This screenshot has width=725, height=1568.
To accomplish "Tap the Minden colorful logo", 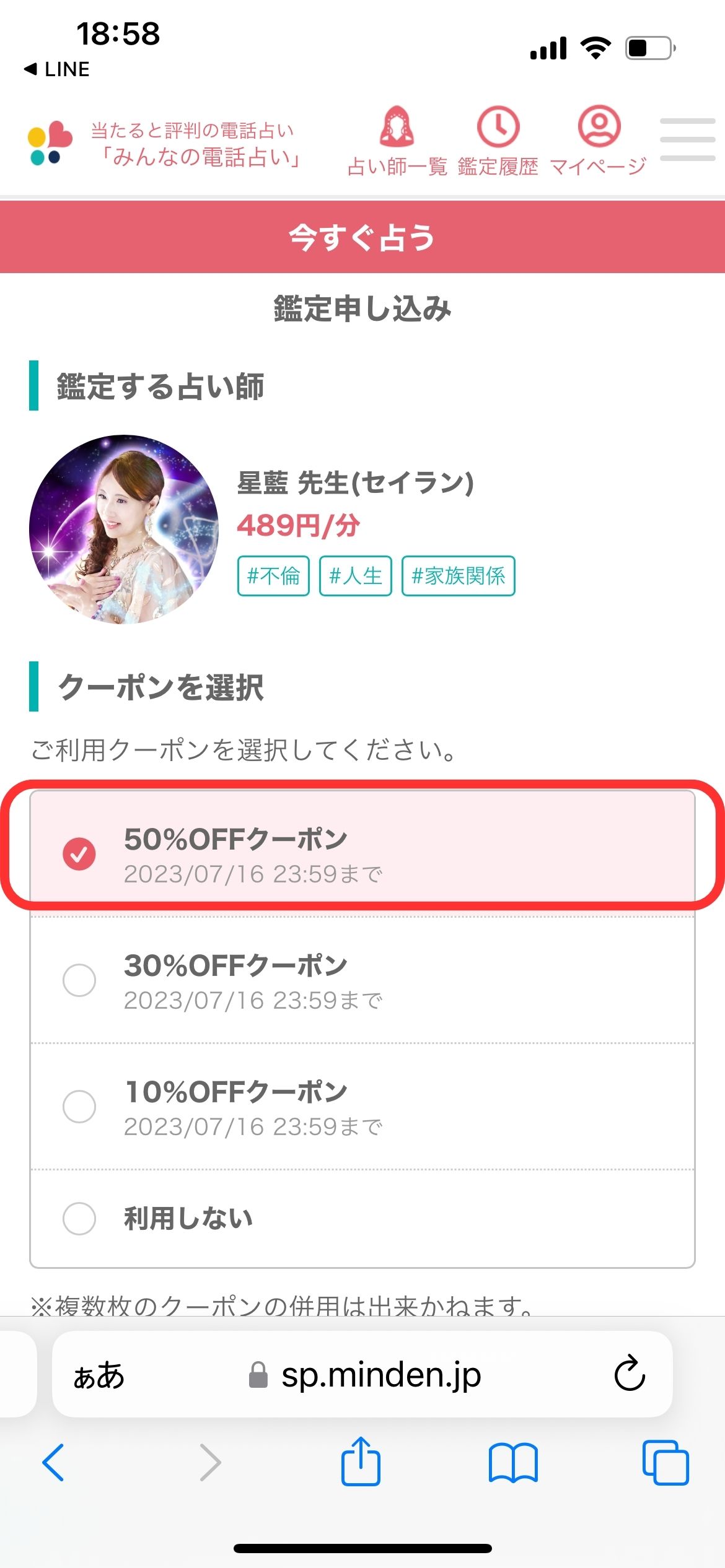I will coord(50,142).
